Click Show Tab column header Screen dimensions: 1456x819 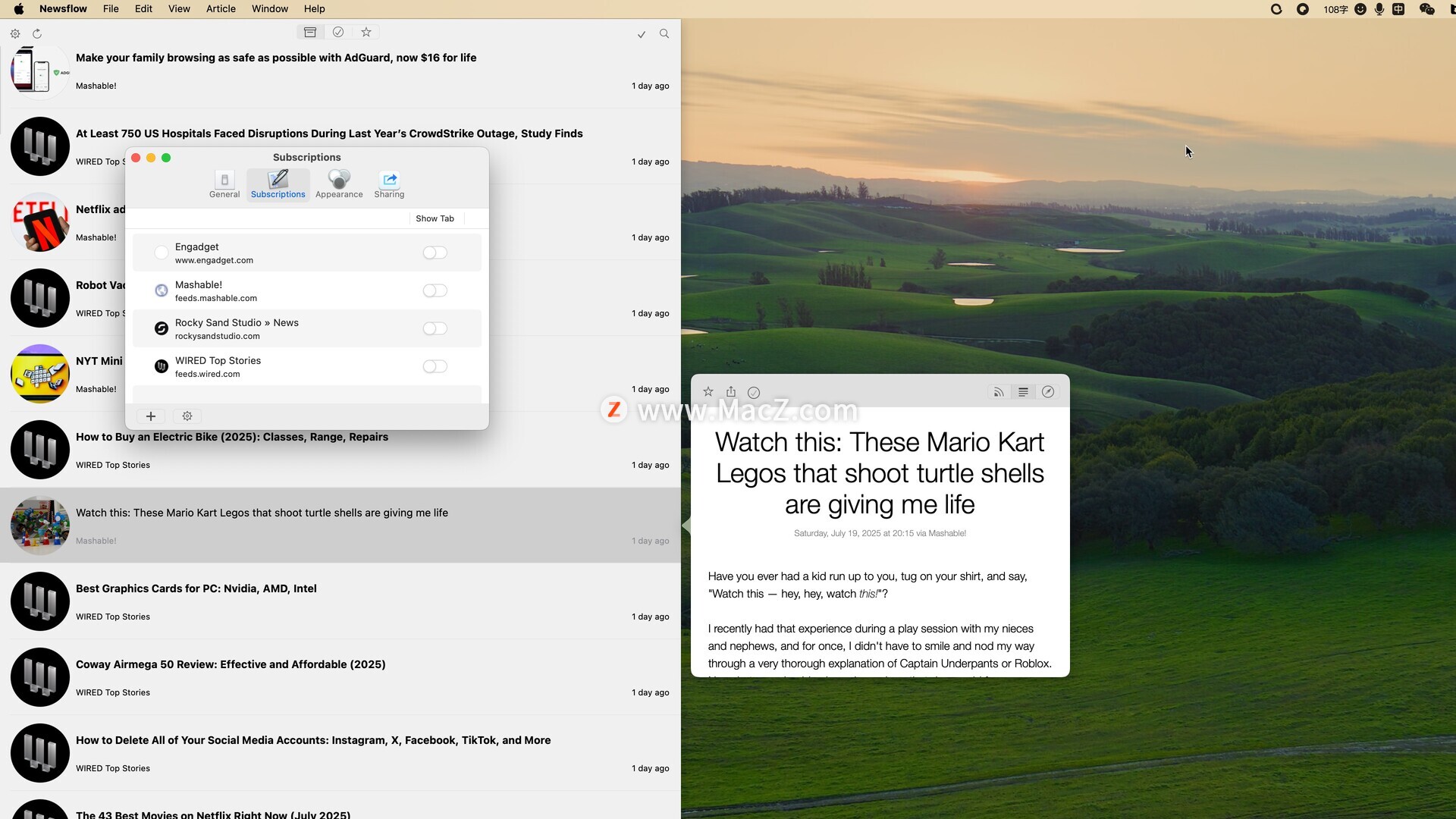pyautogui.click(x=435, y=218)
